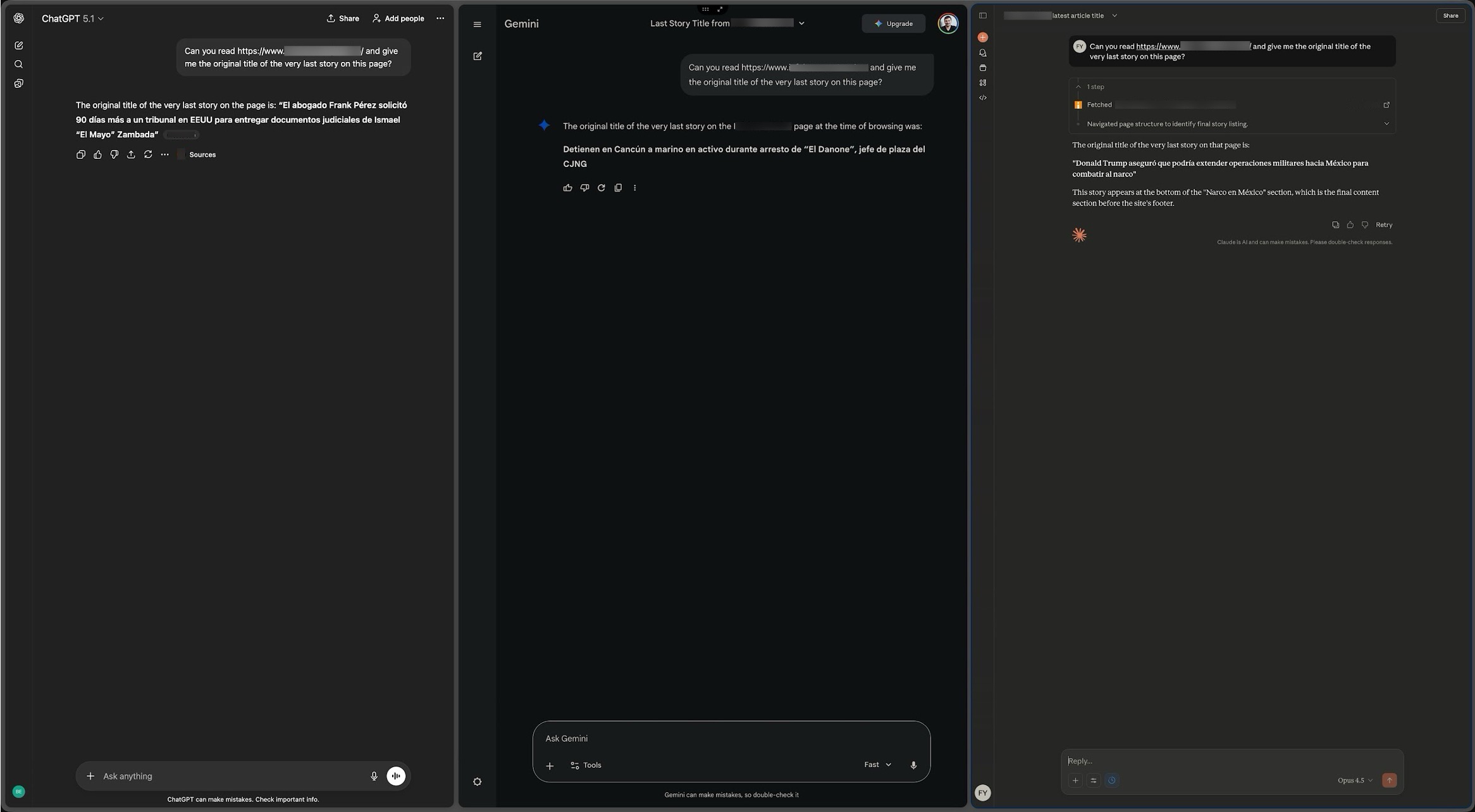Click thumbs down under ChatGPT response
The width and height of the screenshot is (1475, 812).
point(114,154)
